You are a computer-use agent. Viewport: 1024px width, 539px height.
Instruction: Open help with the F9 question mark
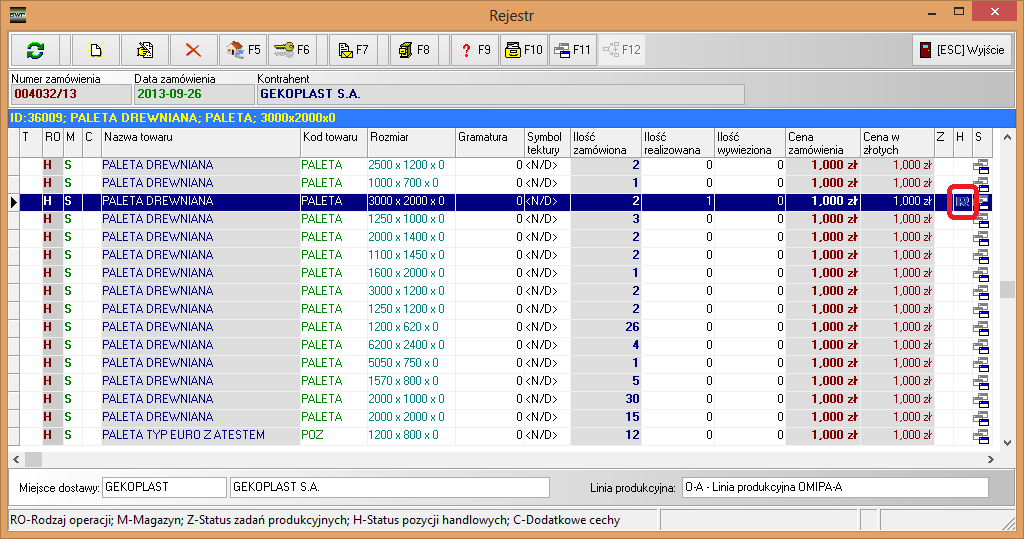[474, 50]
